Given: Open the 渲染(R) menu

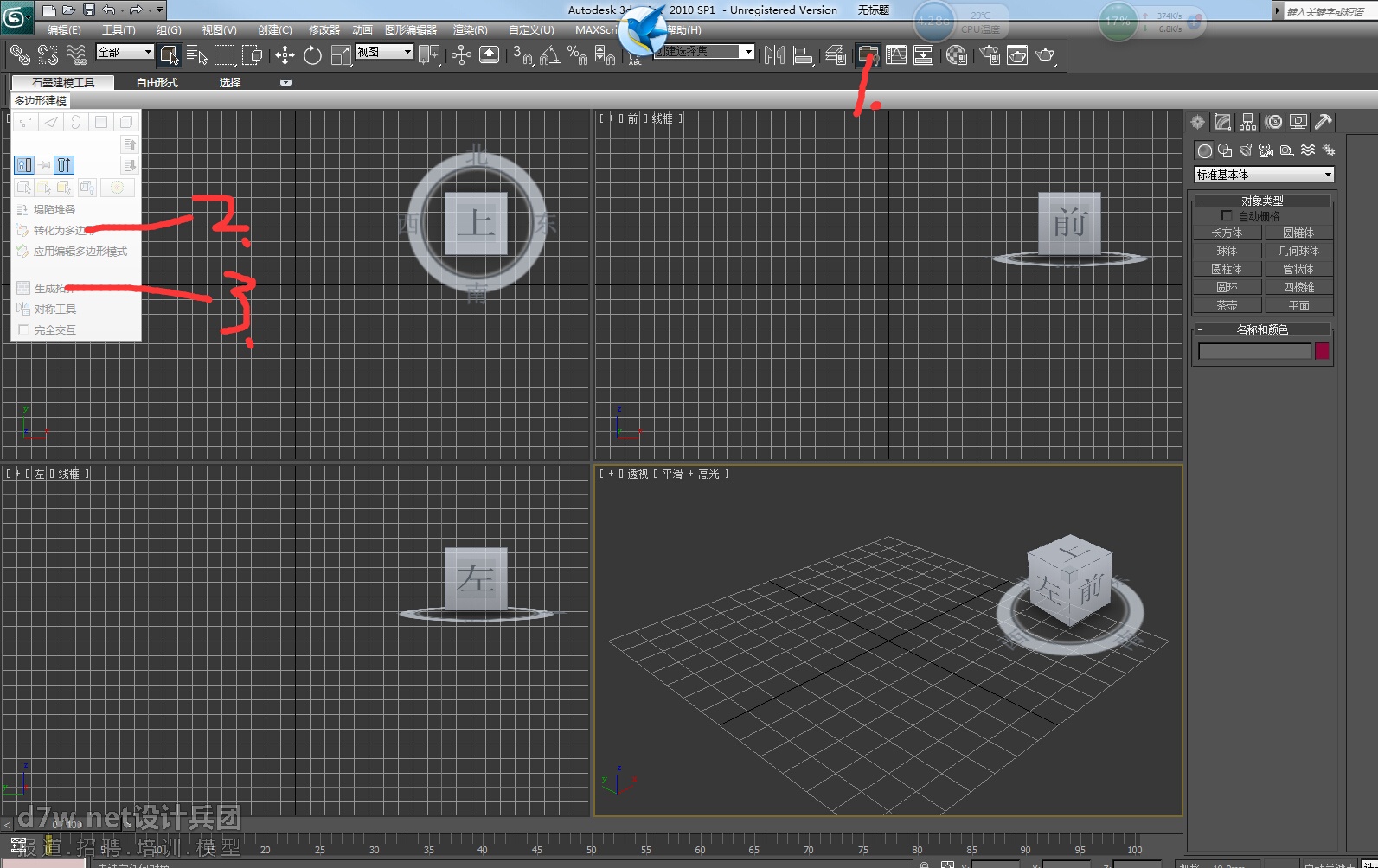Looking at the screenshot, I should click(x=471, y=29).
